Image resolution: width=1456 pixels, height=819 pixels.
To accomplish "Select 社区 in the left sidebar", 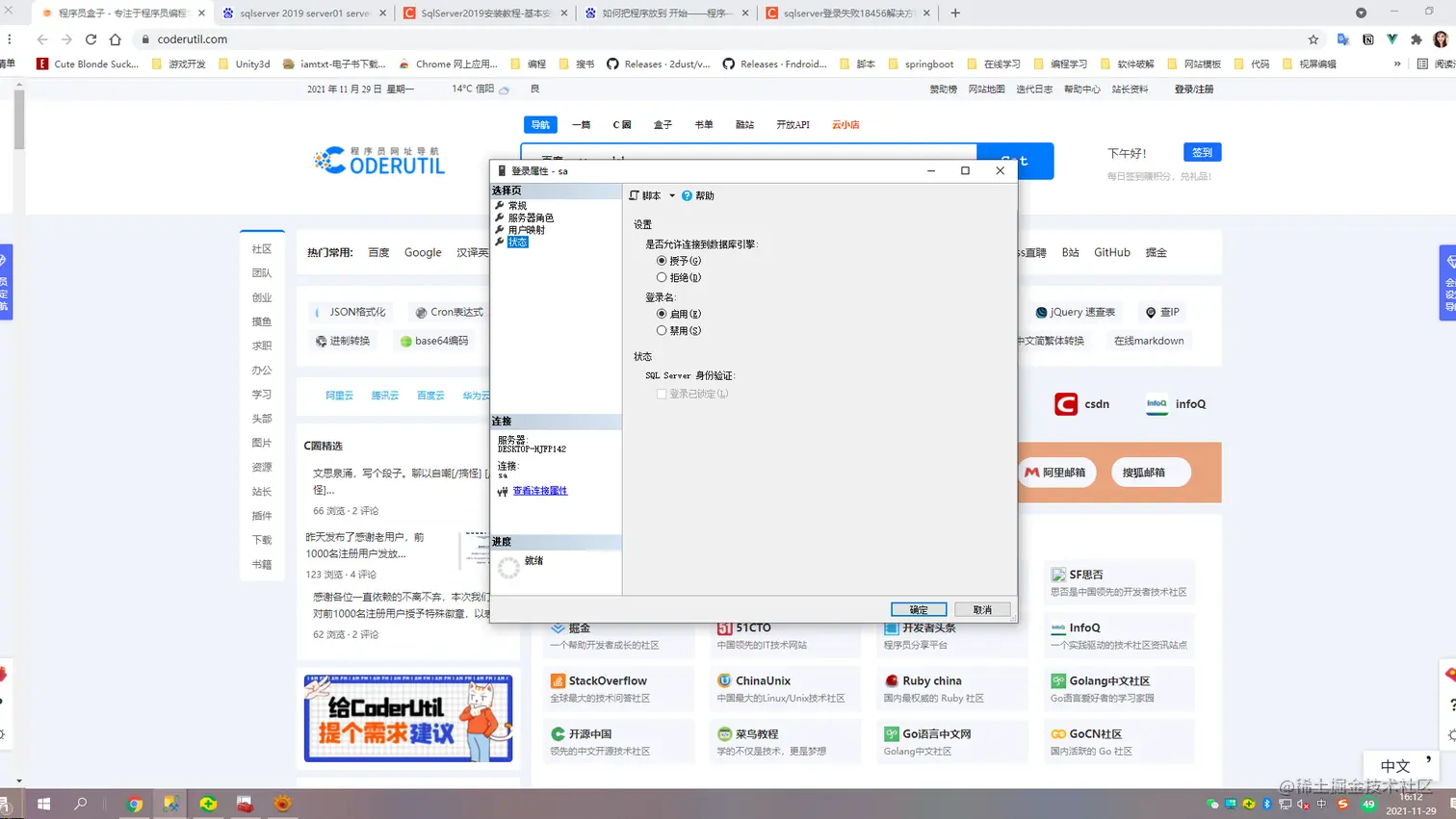I will point(262,248).
